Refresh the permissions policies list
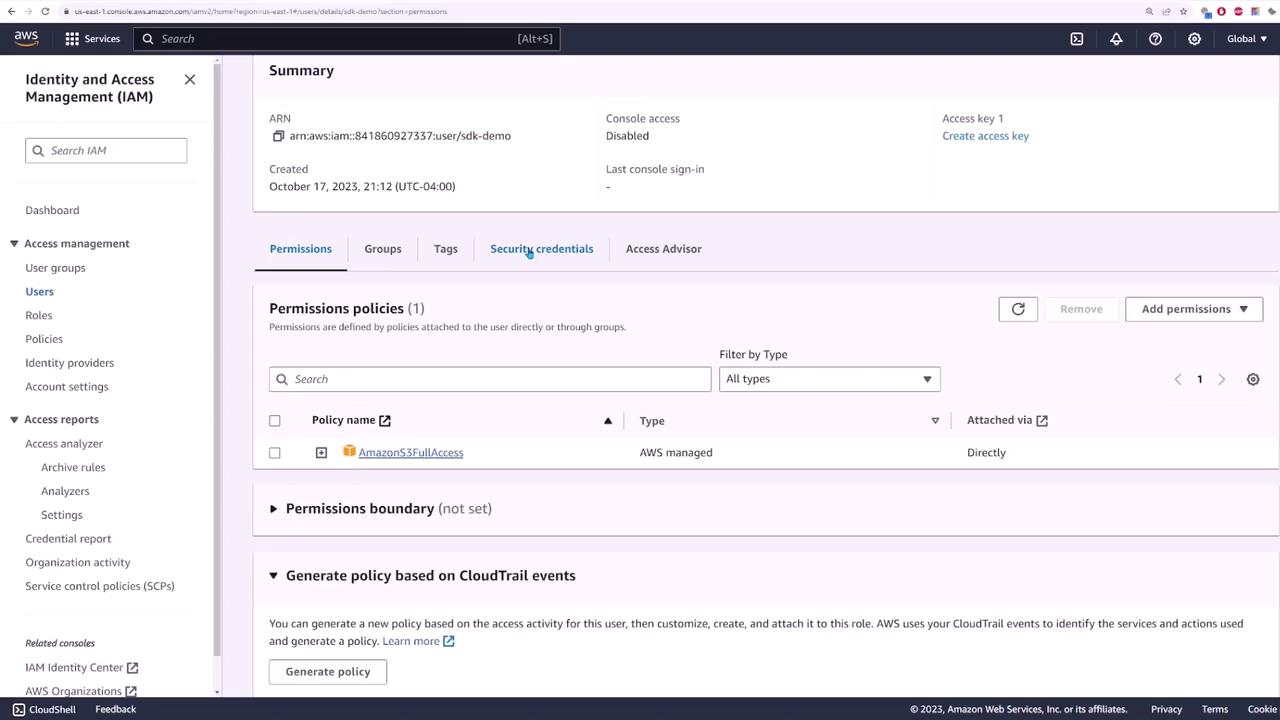 [x=1018, y=309]
